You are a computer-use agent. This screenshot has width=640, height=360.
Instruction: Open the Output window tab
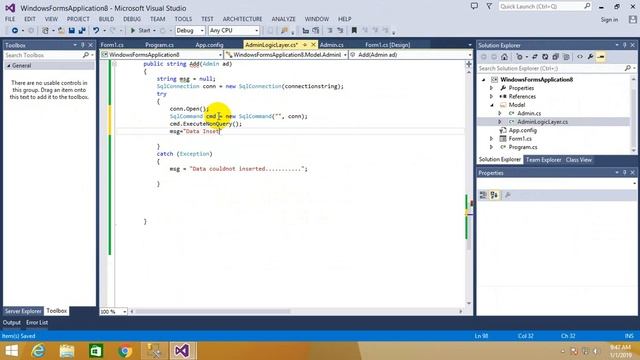point(11,323)
